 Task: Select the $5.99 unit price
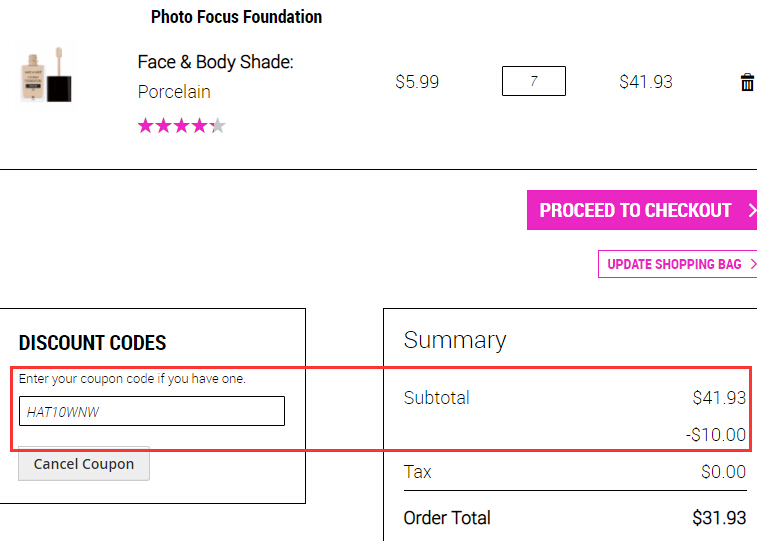click(417, 82)
